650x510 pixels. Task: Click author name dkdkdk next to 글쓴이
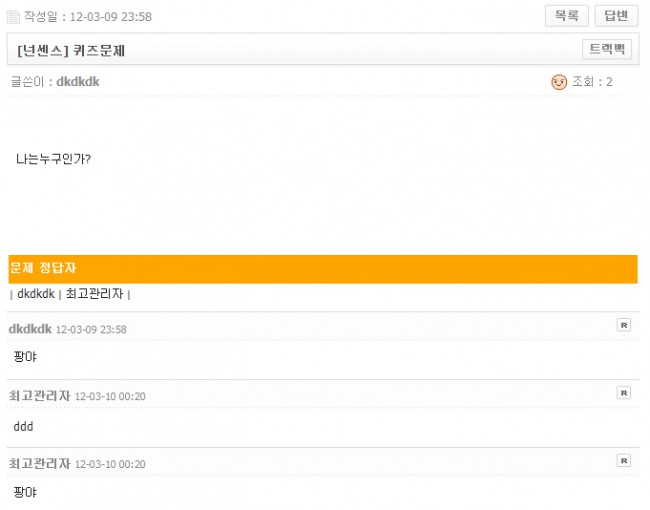(x=77, y=81)
